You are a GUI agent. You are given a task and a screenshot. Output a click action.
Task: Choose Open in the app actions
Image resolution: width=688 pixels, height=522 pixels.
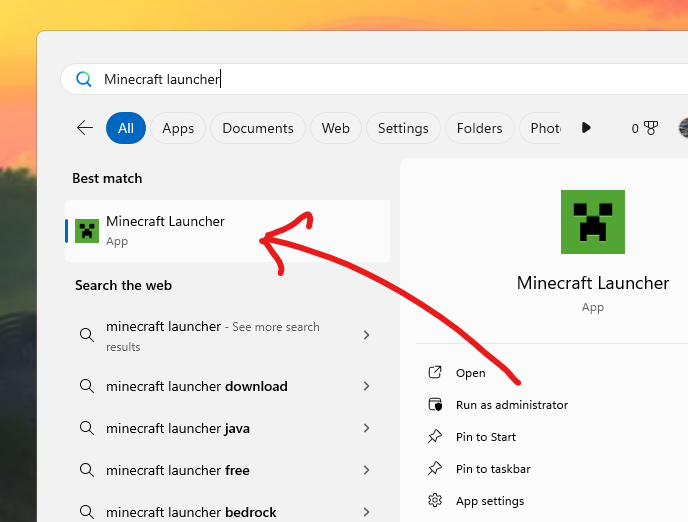click(x=471, y=373)
